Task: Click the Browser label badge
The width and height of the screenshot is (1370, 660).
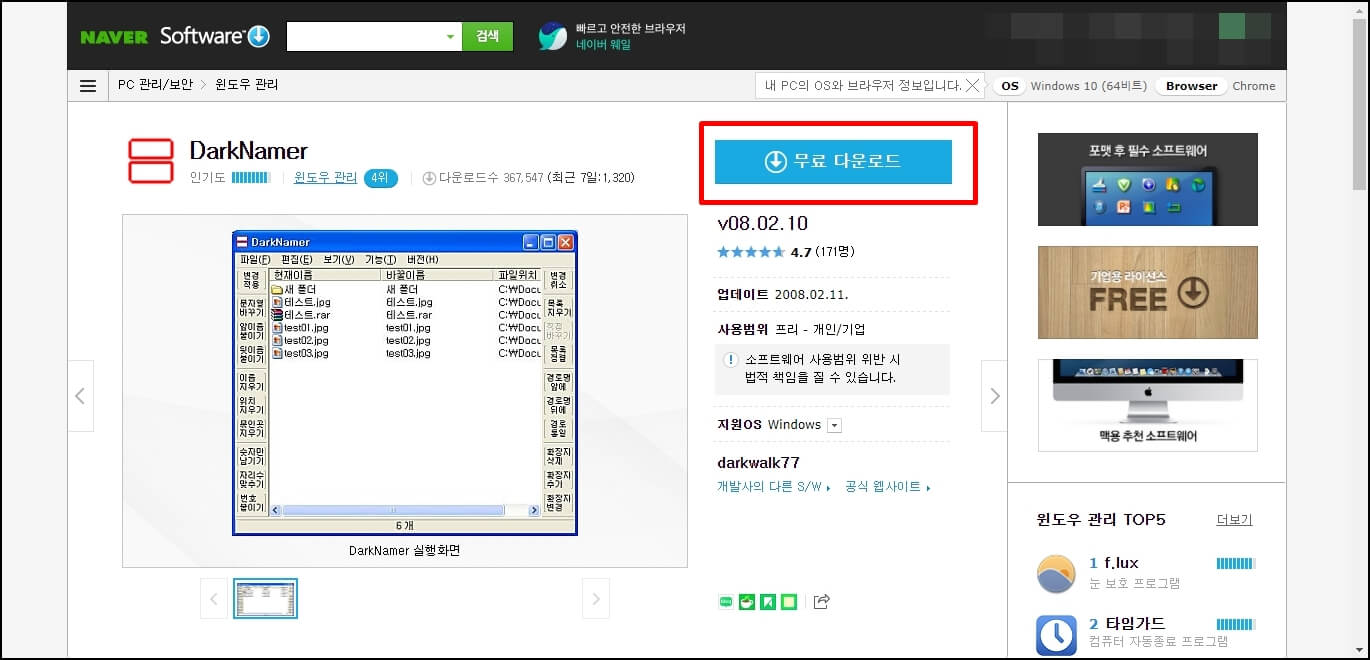Action: click(x=1191, y=86)
